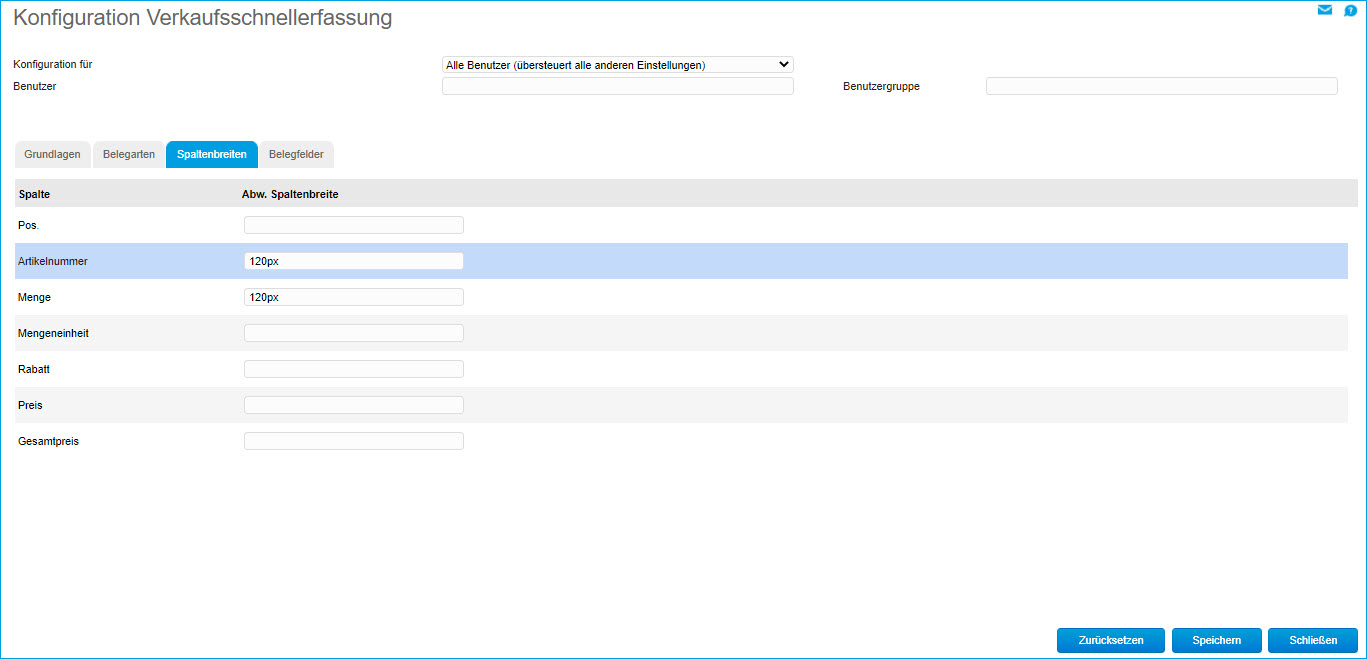This screenshot has height=659, width=1367.
Task: Go to the Belegfelder tab
Action: tap(296, 155)
